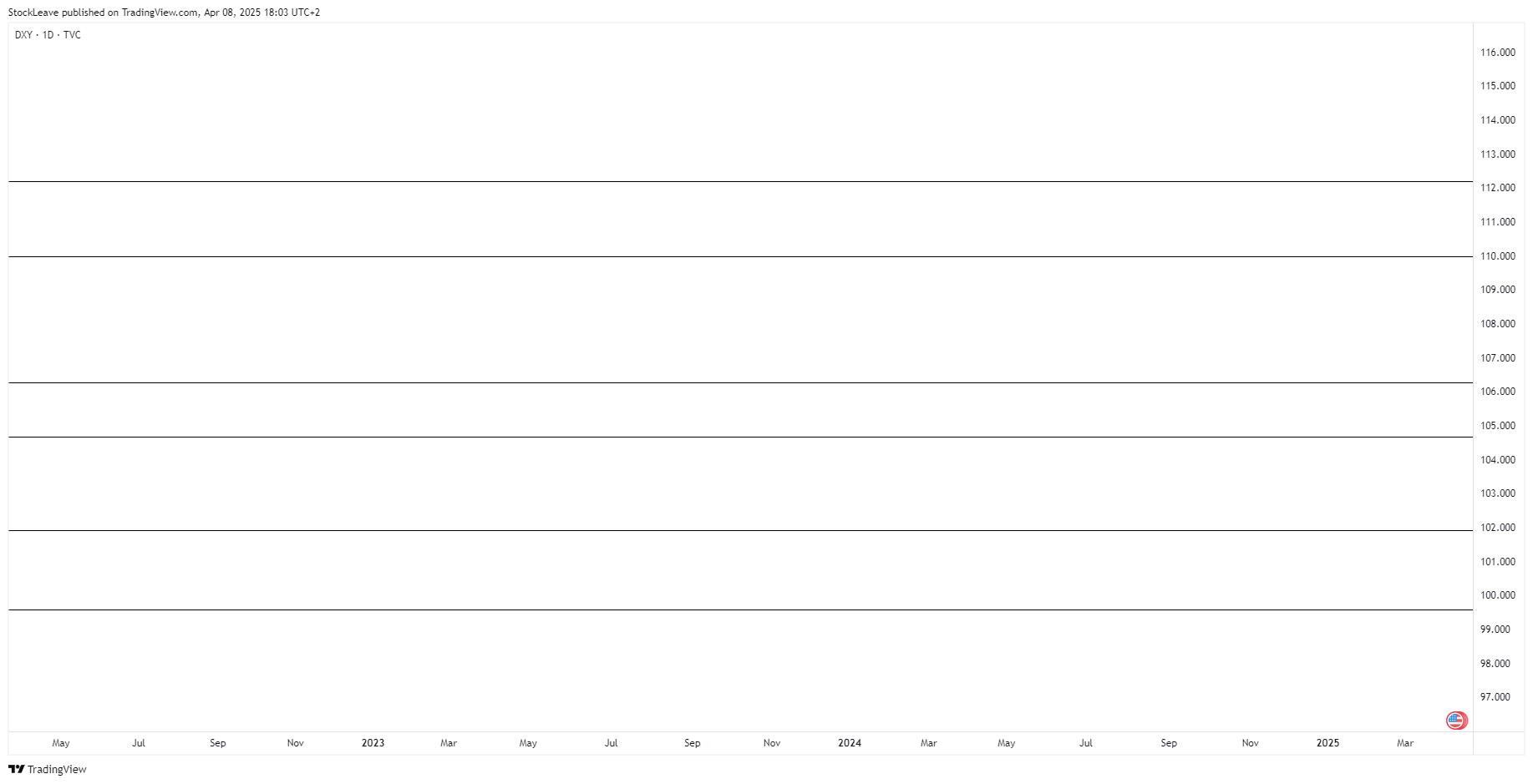Click the US flag event icon
The width and height of the screenshot is (1533, 784).
click(x=1456, y=720)
